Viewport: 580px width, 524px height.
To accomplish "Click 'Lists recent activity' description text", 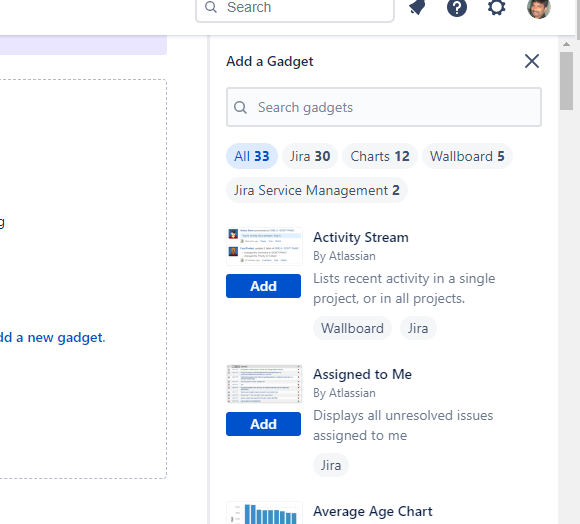I will point(404,288).
